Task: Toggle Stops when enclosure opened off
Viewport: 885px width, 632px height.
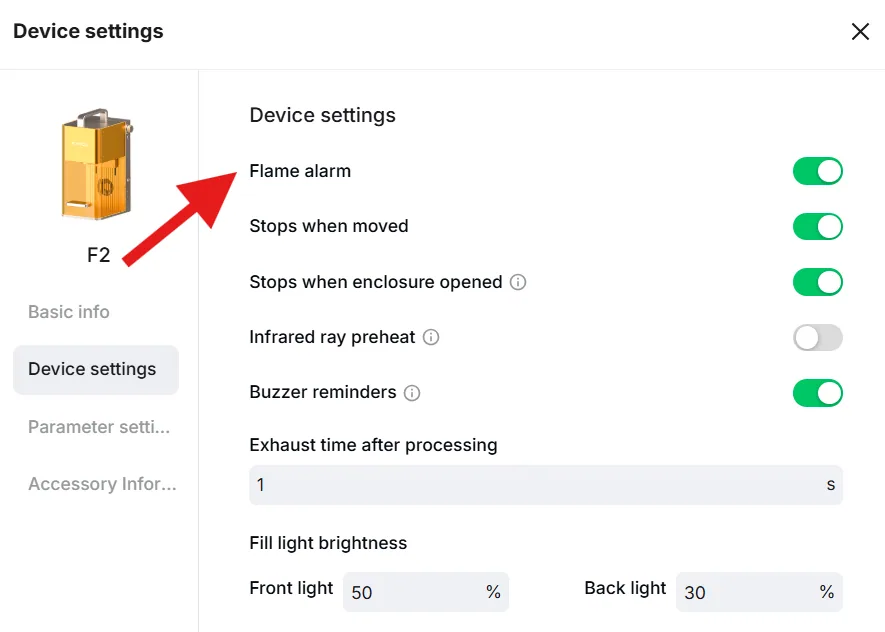Action: click(817, 282)
